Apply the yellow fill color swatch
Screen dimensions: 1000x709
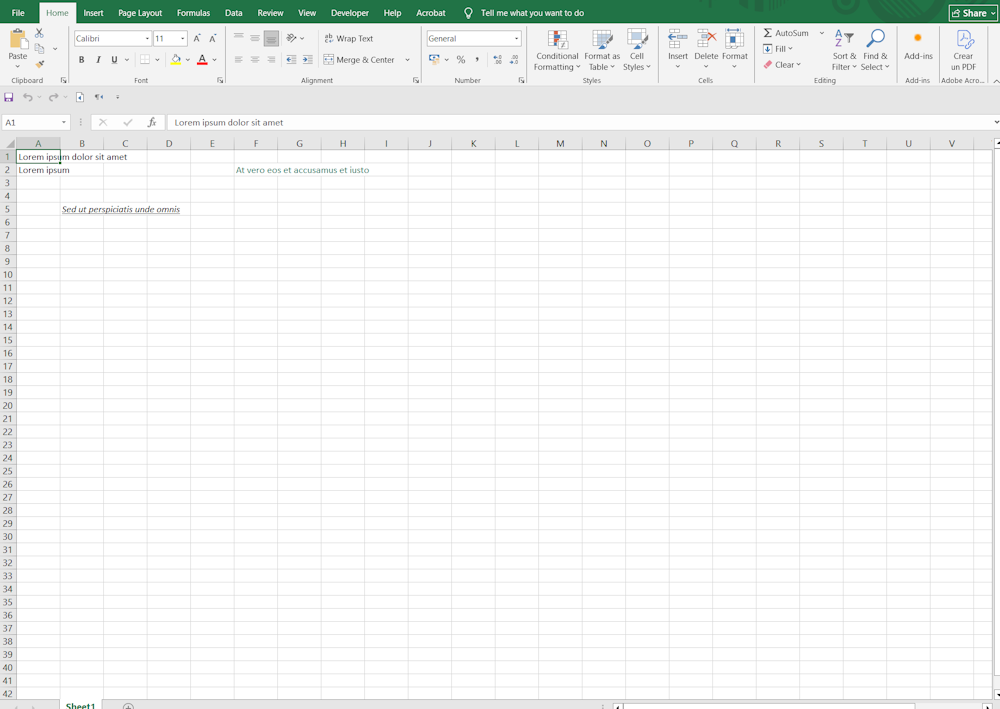pos(176,60)
